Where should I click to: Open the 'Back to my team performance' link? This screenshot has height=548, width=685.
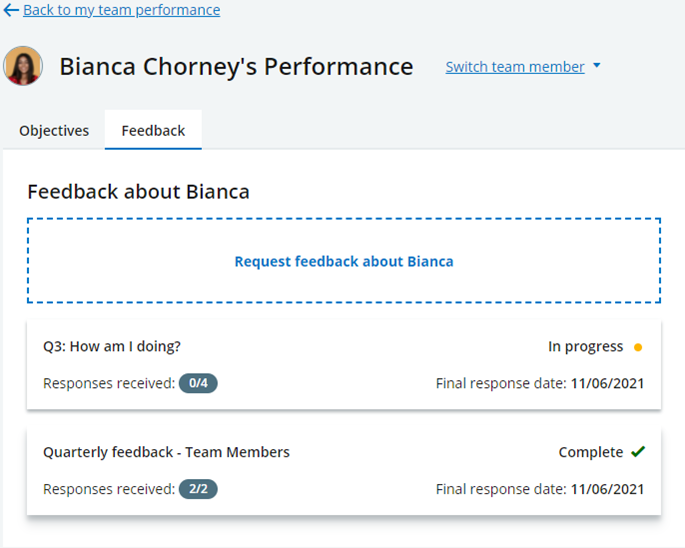click(x=121, y=10)
